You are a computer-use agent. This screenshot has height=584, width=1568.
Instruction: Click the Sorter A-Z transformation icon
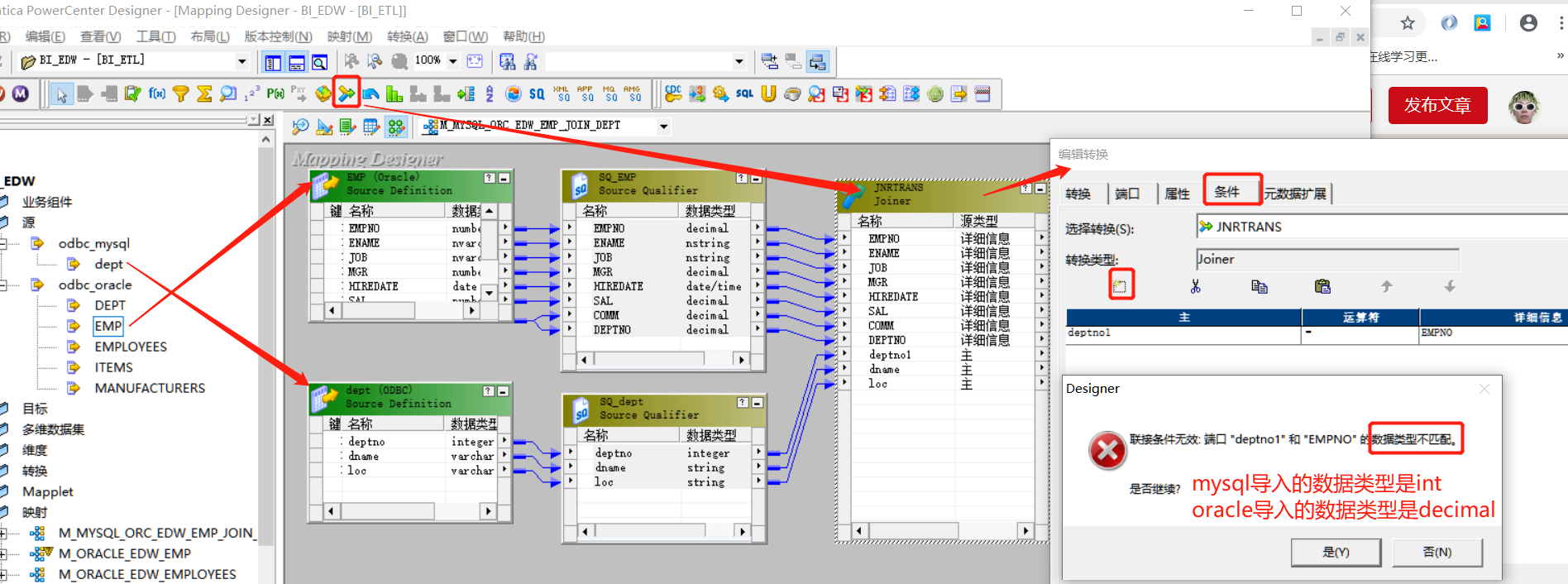pos(490,93)
